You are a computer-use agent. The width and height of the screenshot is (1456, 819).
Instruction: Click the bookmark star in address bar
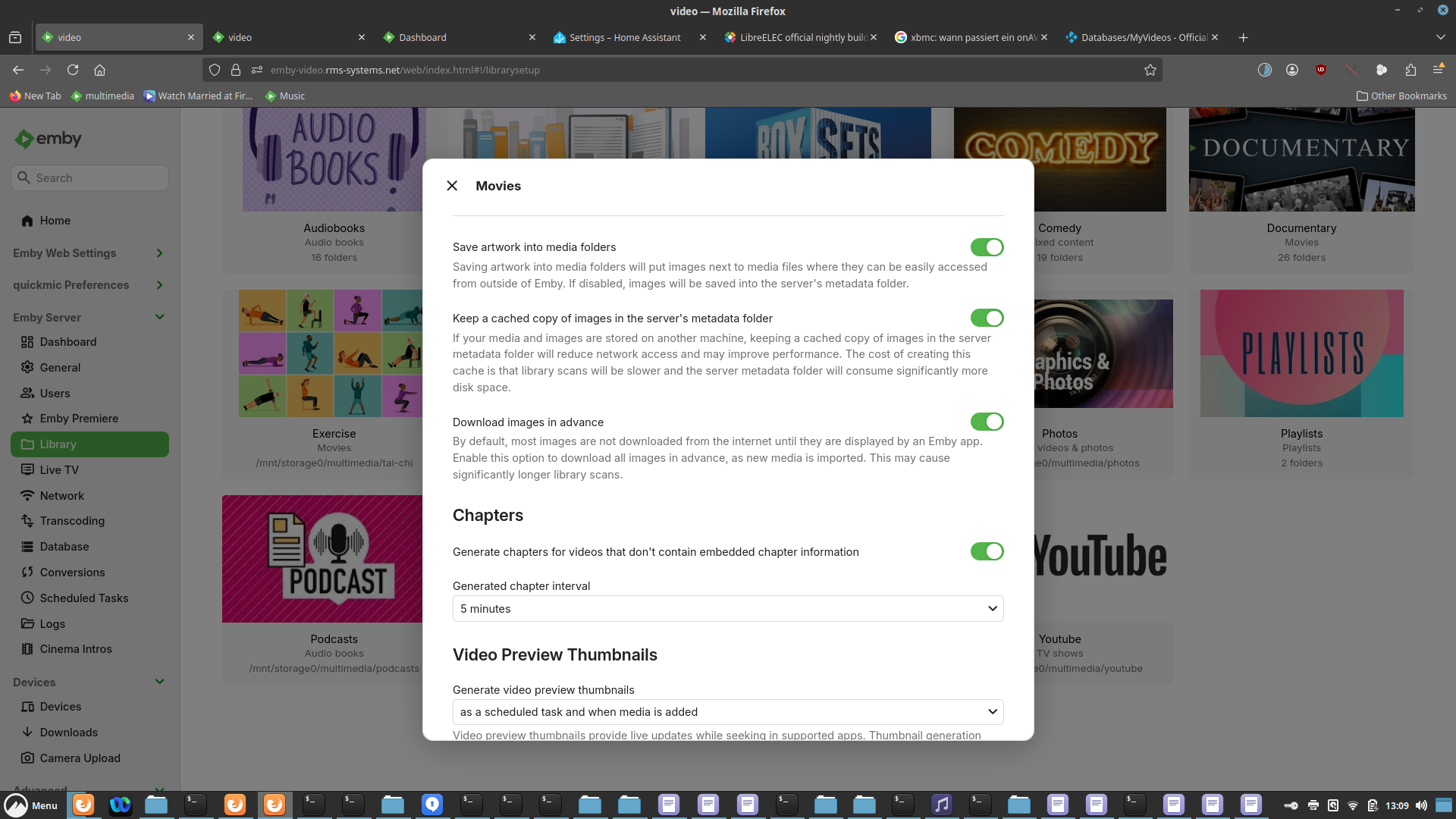pos(1150,70)
